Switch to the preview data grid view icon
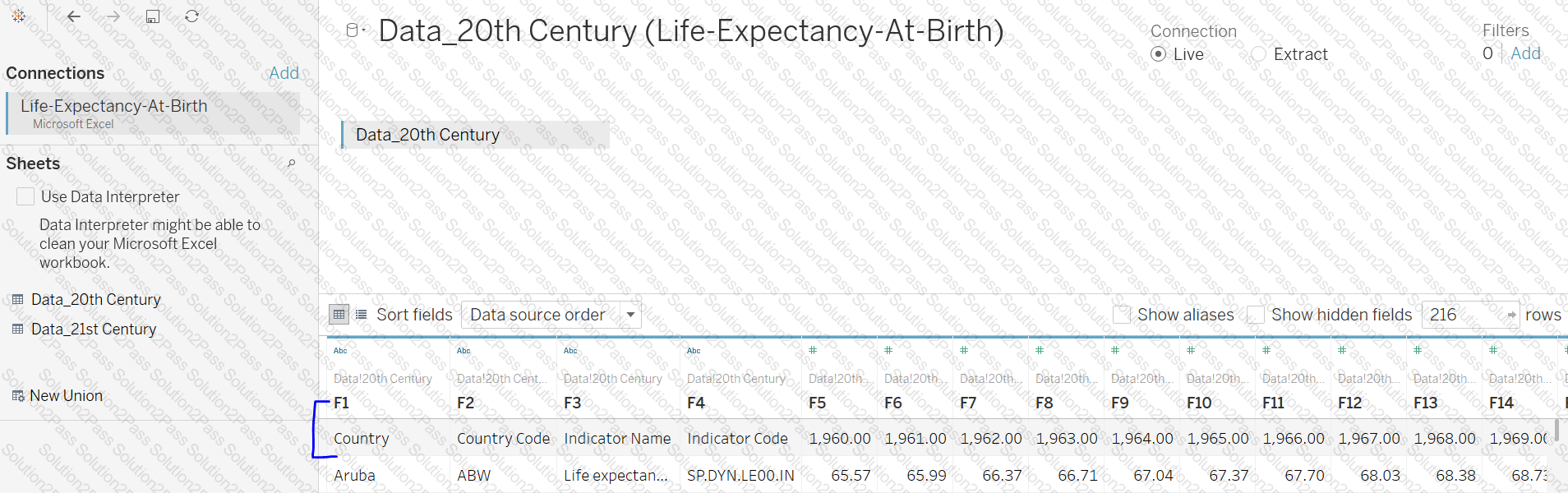This screenshot has width=1568, height=493. tap(339, 315)
